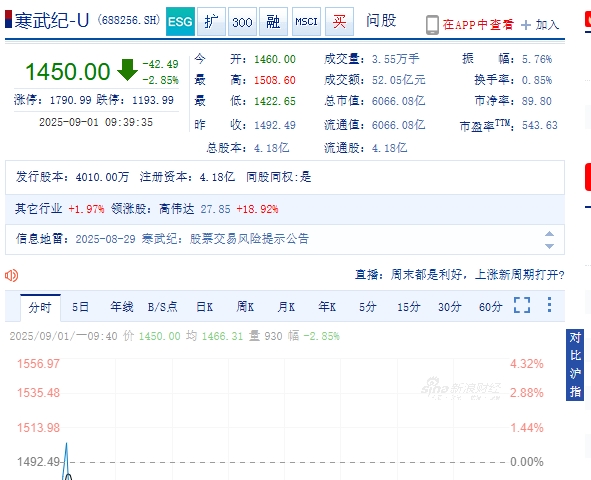This screenshot has width=591, height=480.
Task: Switch to the 月K chart tab
Action: tap(286, 307)
